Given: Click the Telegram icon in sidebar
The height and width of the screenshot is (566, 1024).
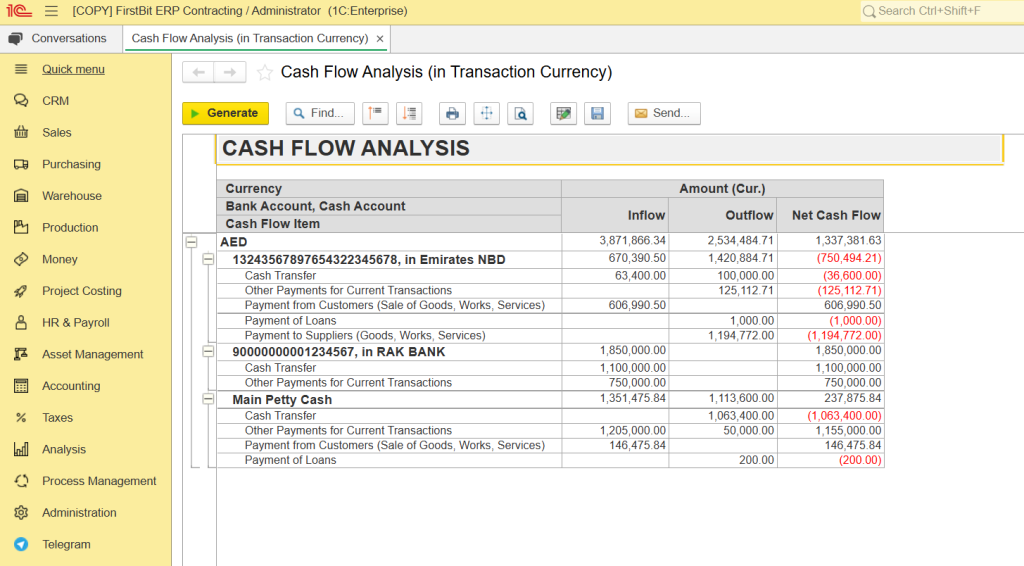Looking at the screenshot, I should [21, 544].
